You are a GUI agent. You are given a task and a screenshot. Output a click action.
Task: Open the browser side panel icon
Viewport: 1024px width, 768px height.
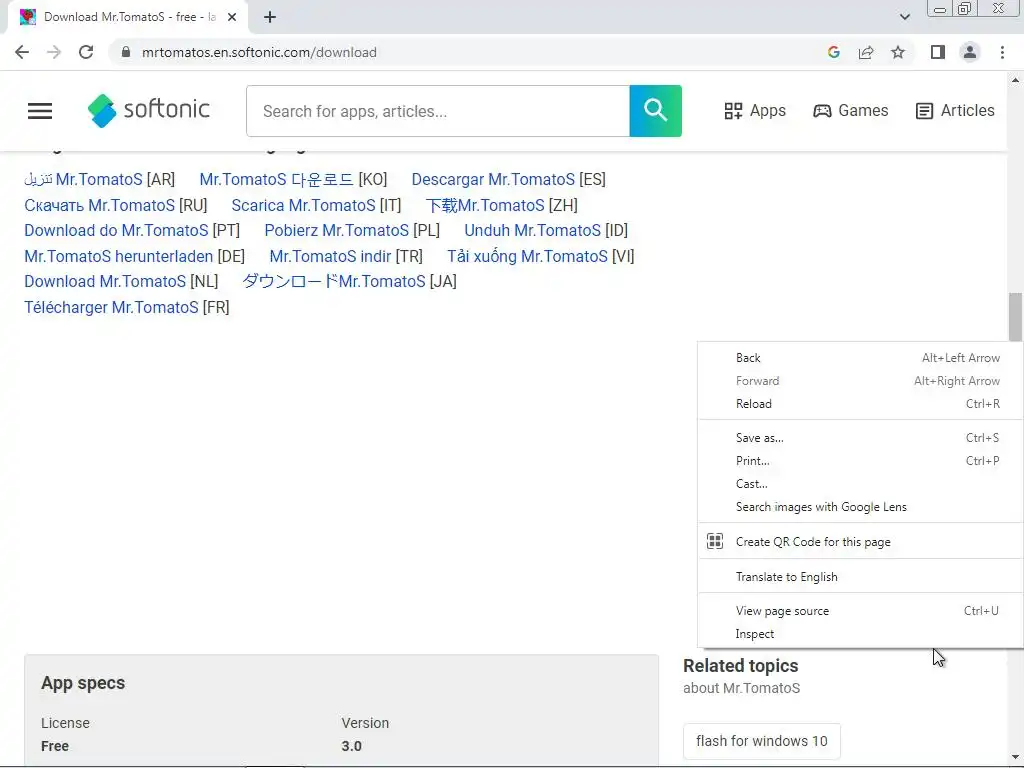(938, 52)
